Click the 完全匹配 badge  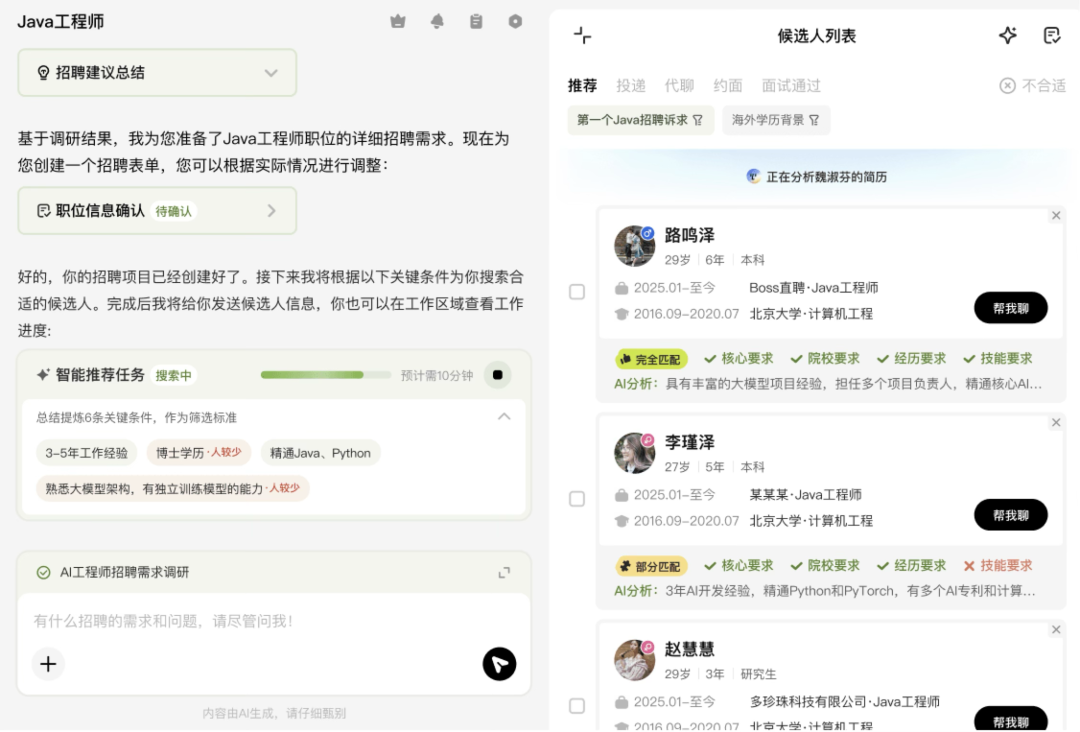[x=651, y=359]
